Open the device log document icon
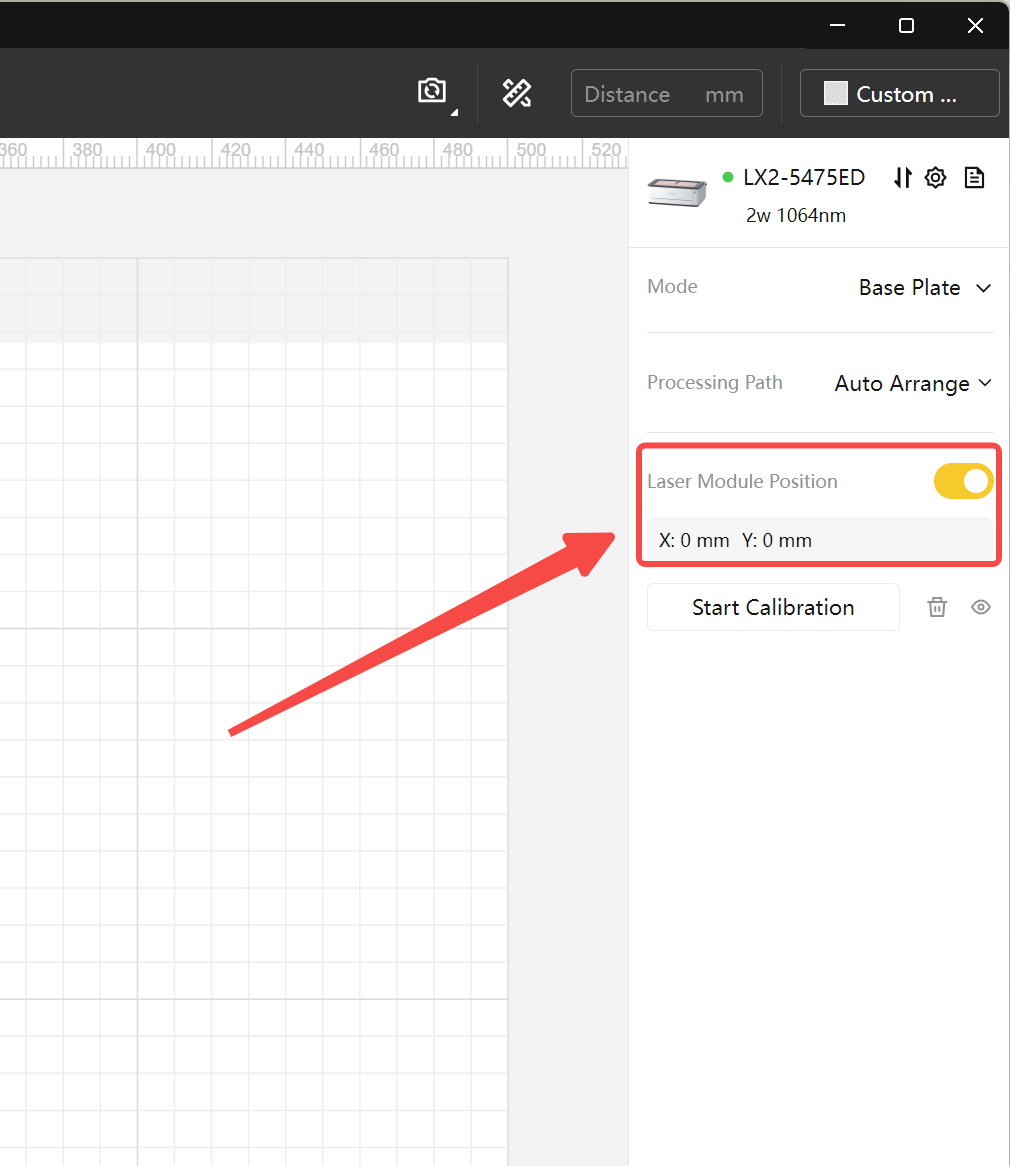 pyautogui.click(x=974, y=178)
